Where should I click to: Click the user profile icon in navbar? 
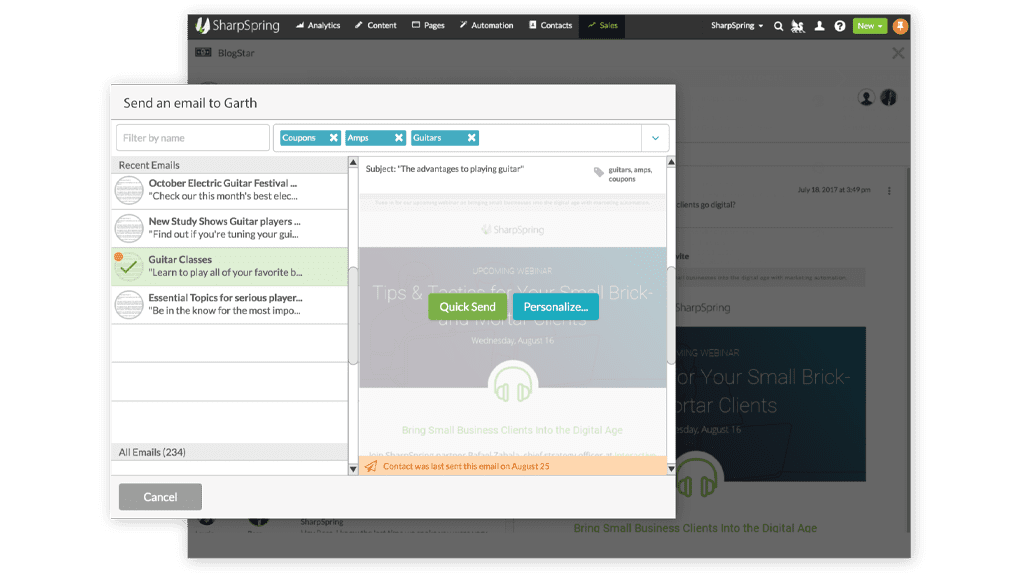pos(819,26)
